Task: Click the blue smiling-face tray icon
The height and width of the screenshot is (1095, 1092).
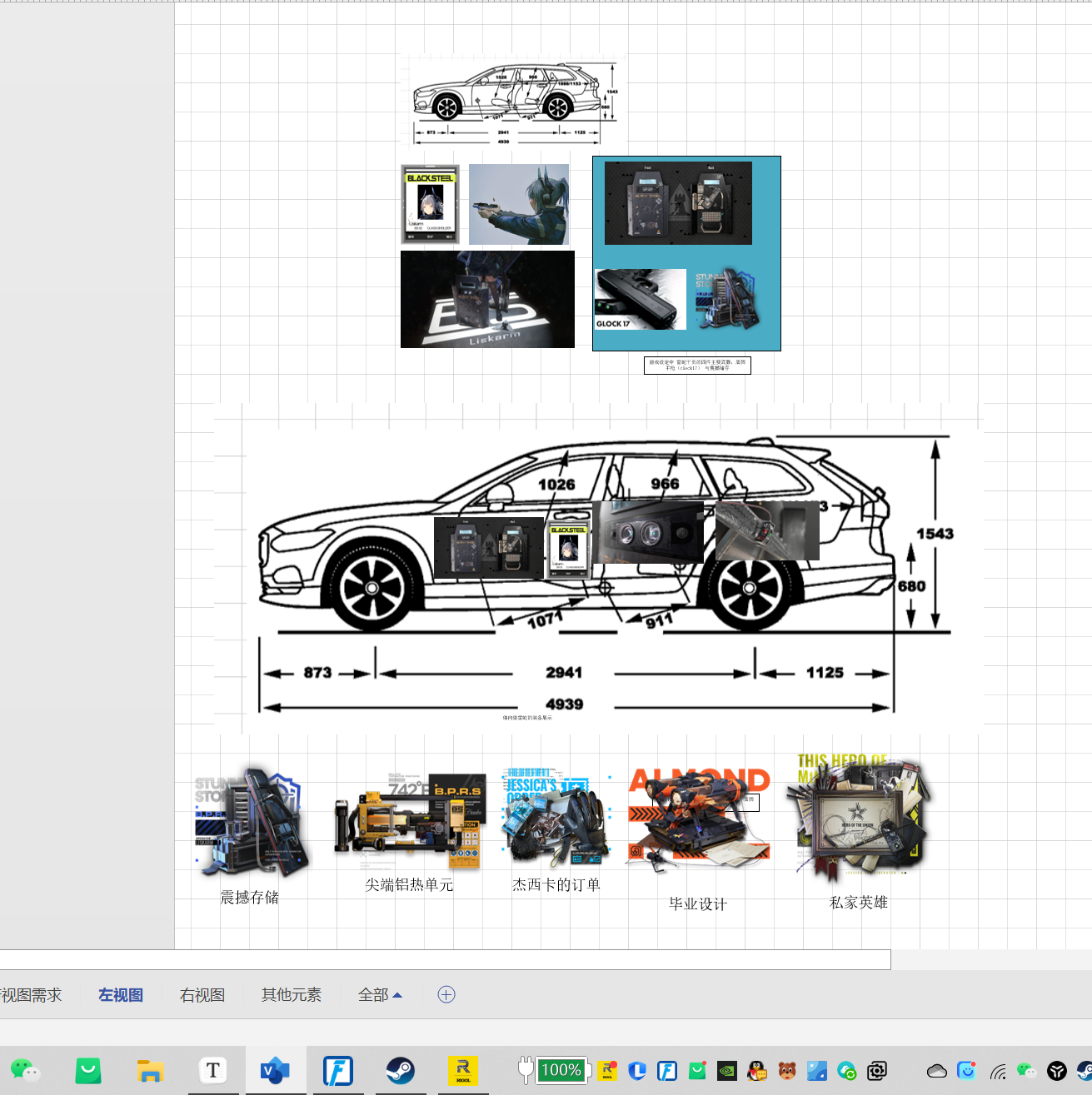Action: [x=967, y=1071]
